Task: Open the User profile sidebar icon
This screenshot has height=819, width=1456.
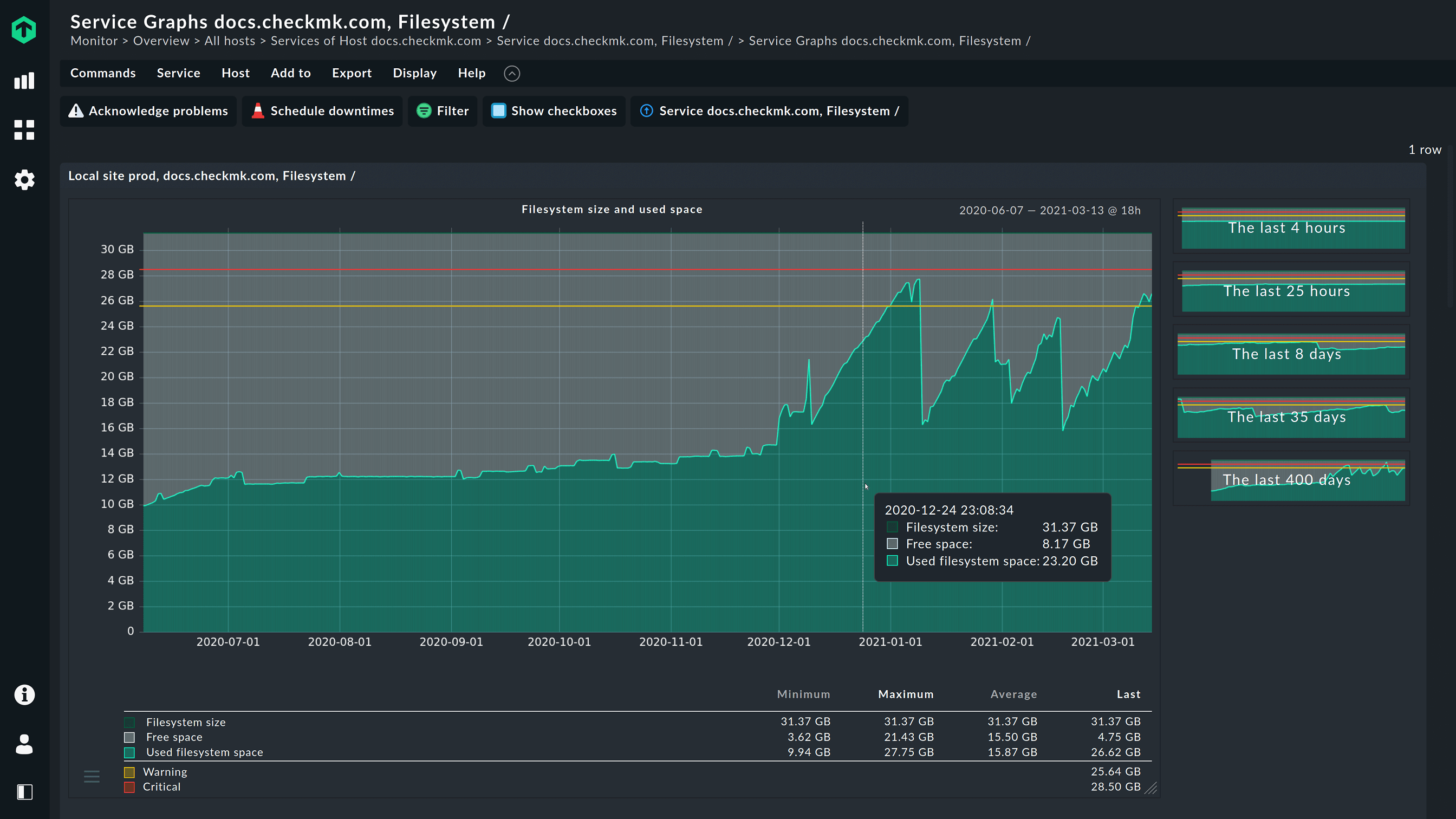Action: [x=24, y=744]
